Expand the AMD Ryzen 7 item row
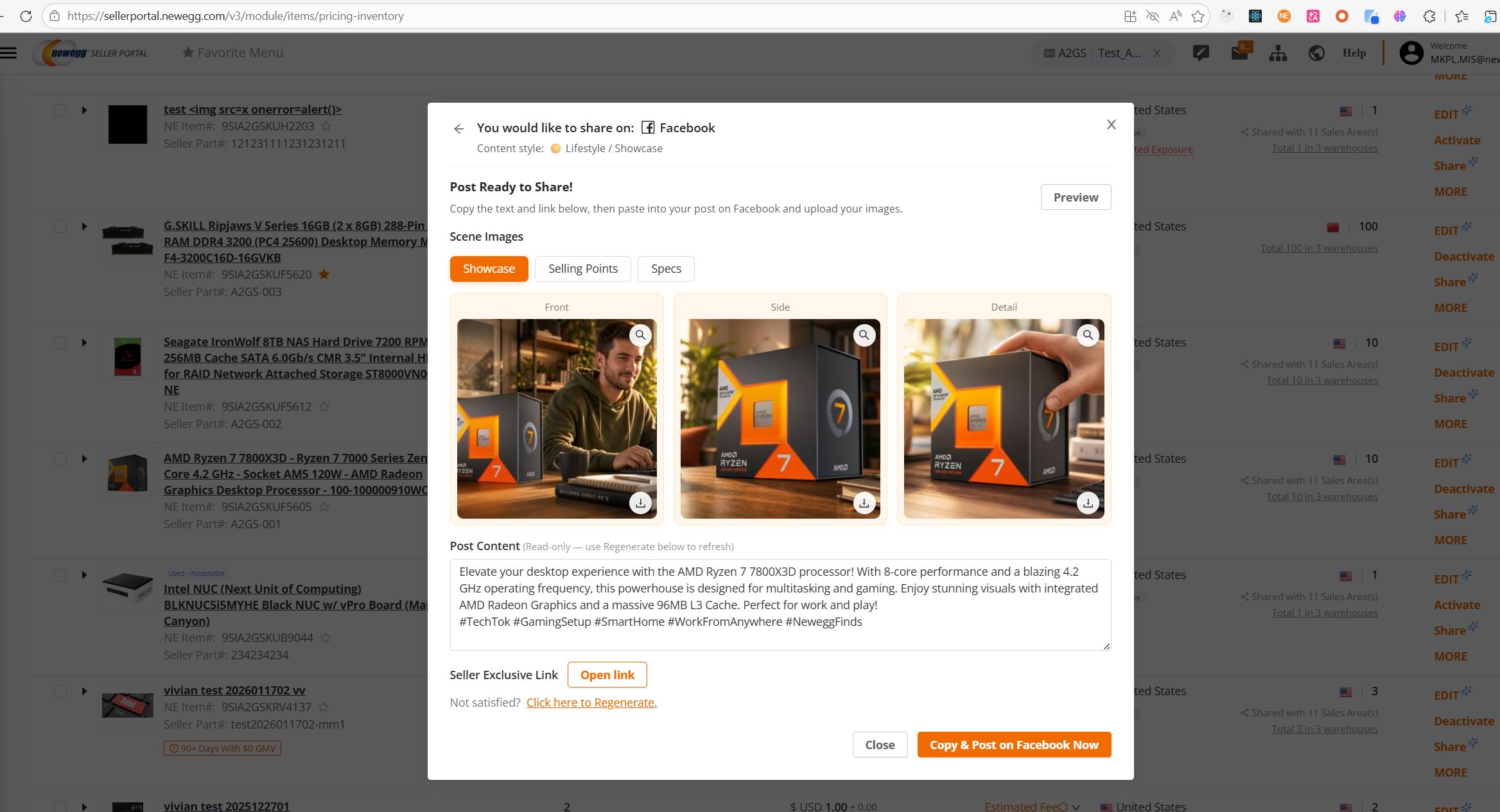 84,458
